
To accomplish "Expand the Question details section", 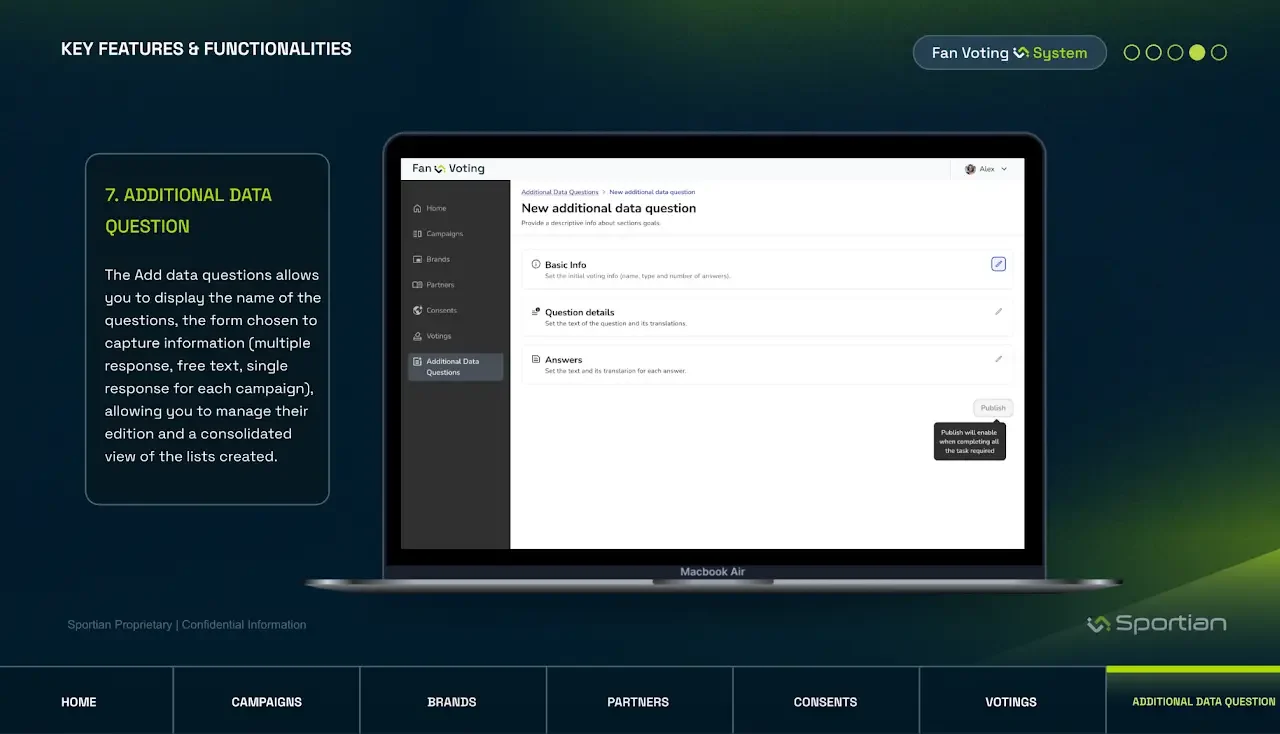I will pyautogui.click(x=579, y=312).
